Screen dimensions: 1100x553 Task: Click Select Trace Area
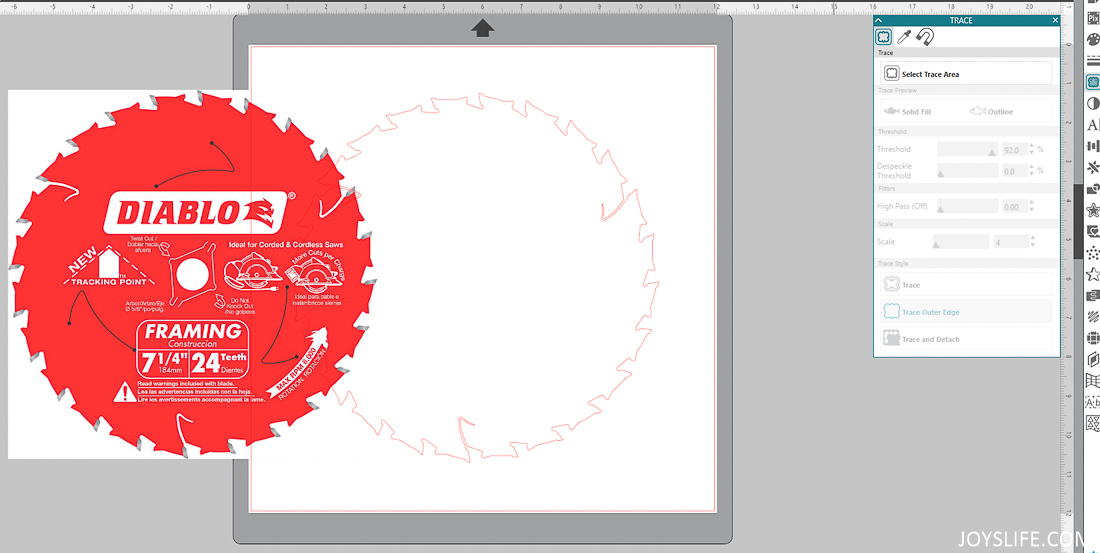tap(966, 74)
